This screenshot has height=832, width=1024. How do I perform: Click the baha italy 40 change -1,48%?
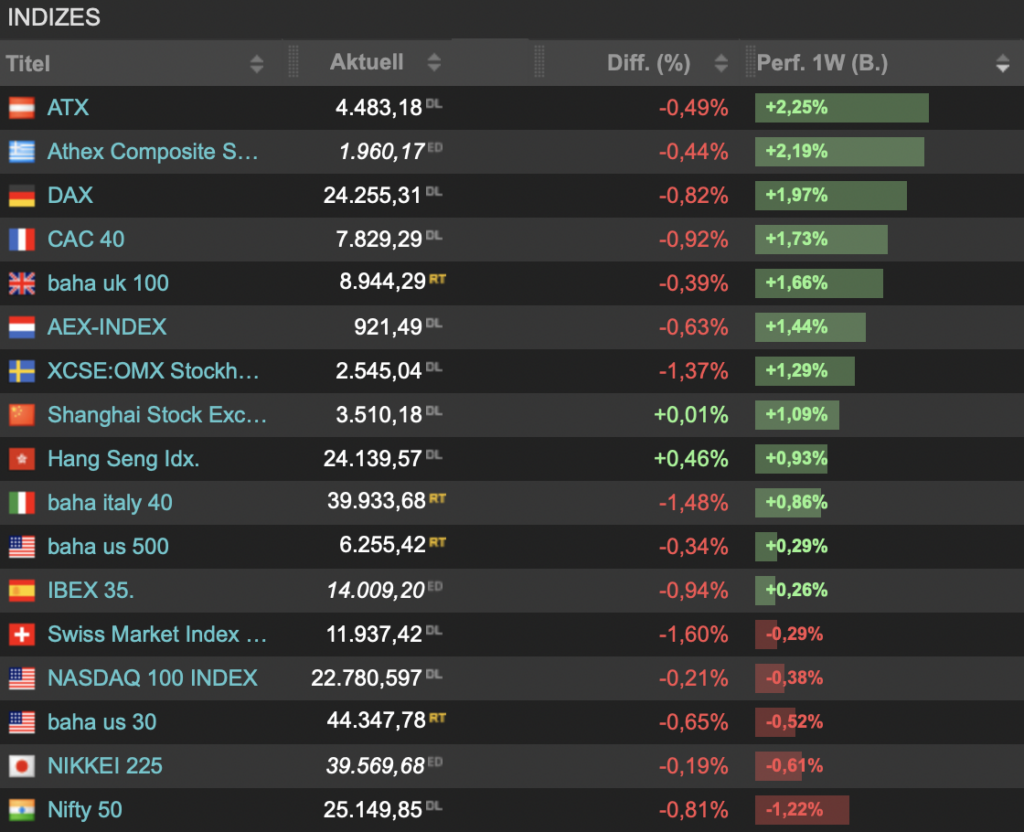pyautogui.click(x=694, y=502)
